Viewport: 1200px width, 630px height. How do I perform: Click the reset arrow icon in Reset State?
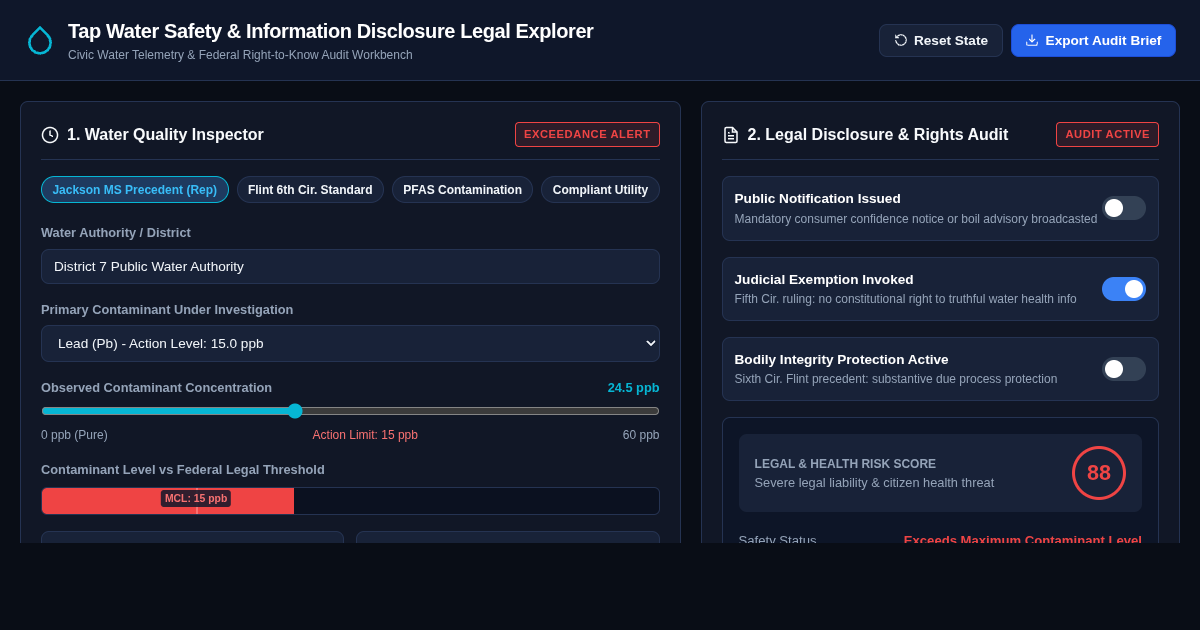click(x=901, y=40)
